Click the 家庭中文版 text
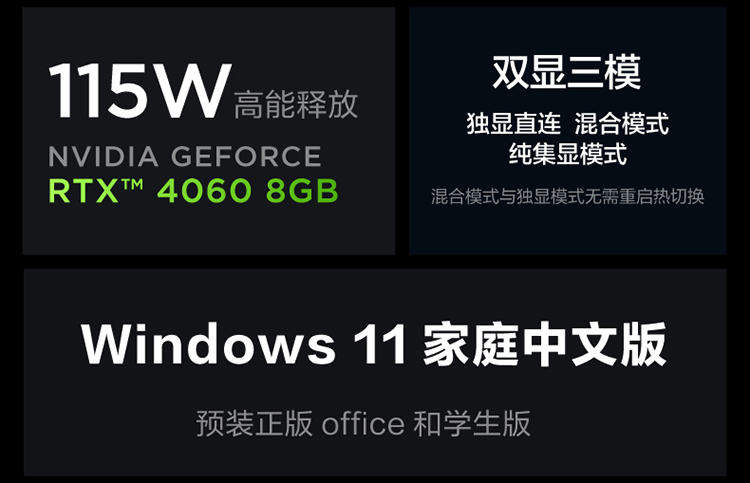This screenshot has width=750, height=483. [x=544, y=344]
